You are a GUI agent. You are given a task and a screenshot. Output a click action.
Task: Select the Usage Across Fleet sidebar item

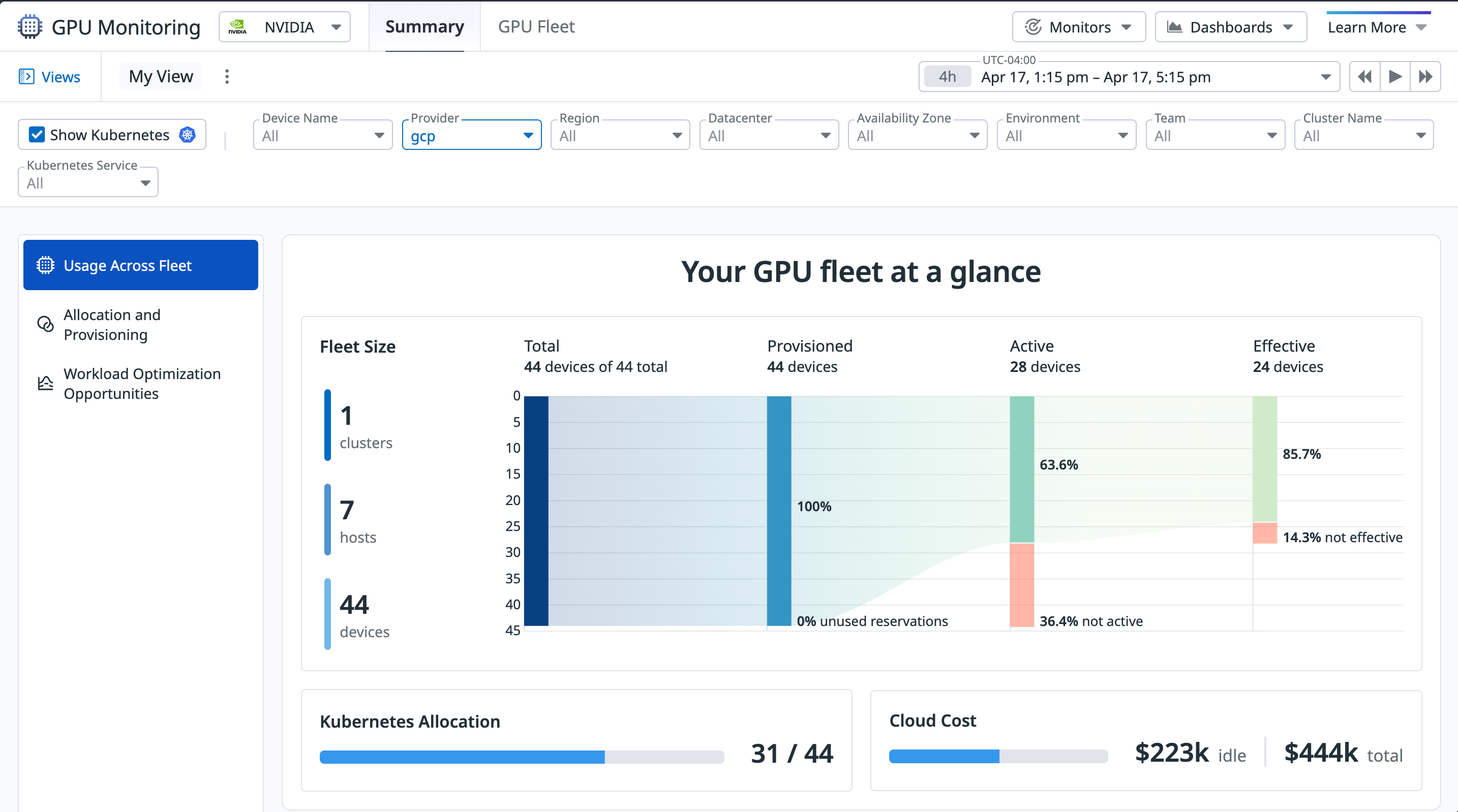(140, 265)
